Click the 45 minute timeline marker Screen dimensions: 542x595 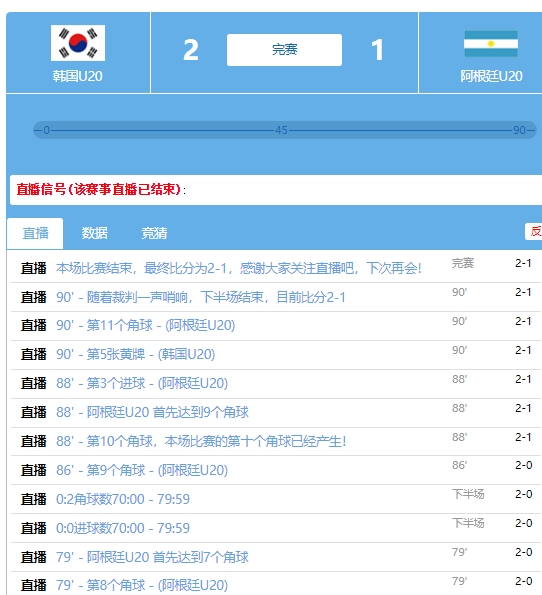[281, 130]
